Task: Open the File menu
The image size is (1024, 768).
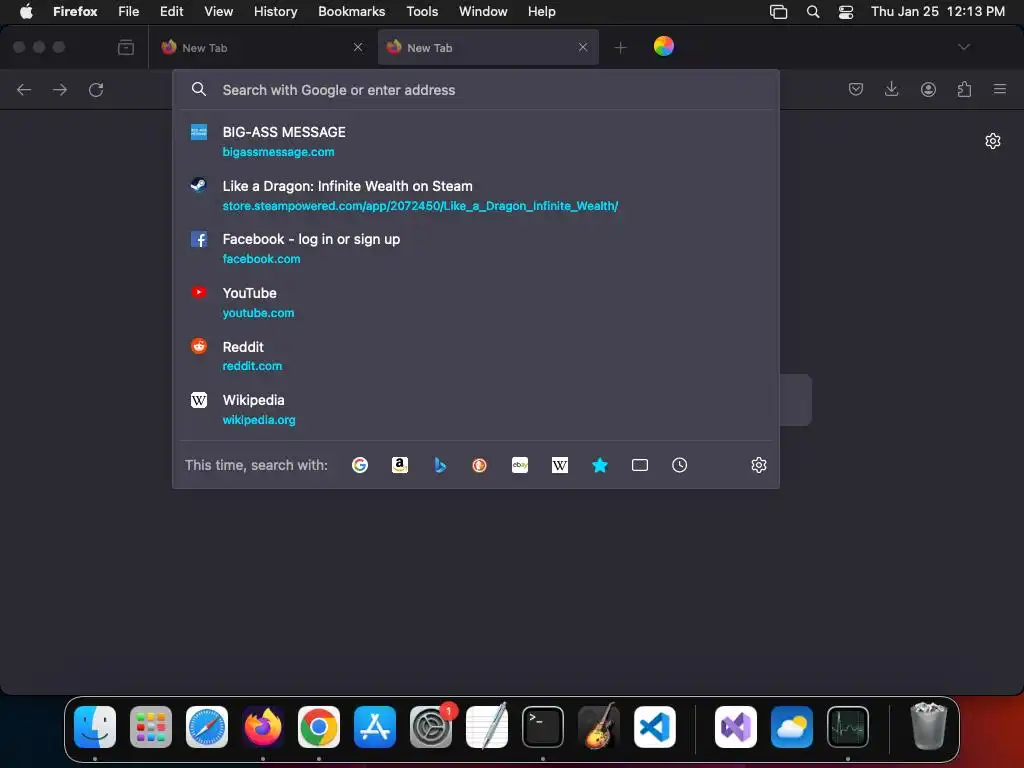Action: 128,11
